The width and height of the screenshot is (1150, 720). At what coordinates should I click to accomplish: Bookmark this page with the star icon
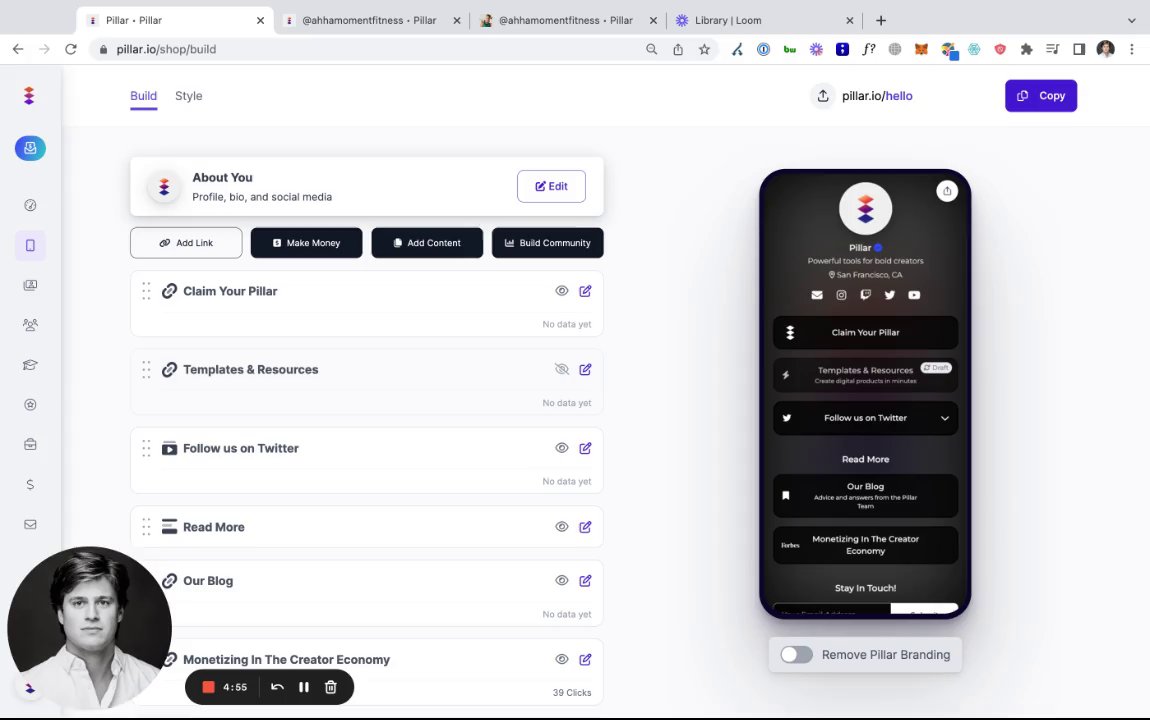point(704,49)
